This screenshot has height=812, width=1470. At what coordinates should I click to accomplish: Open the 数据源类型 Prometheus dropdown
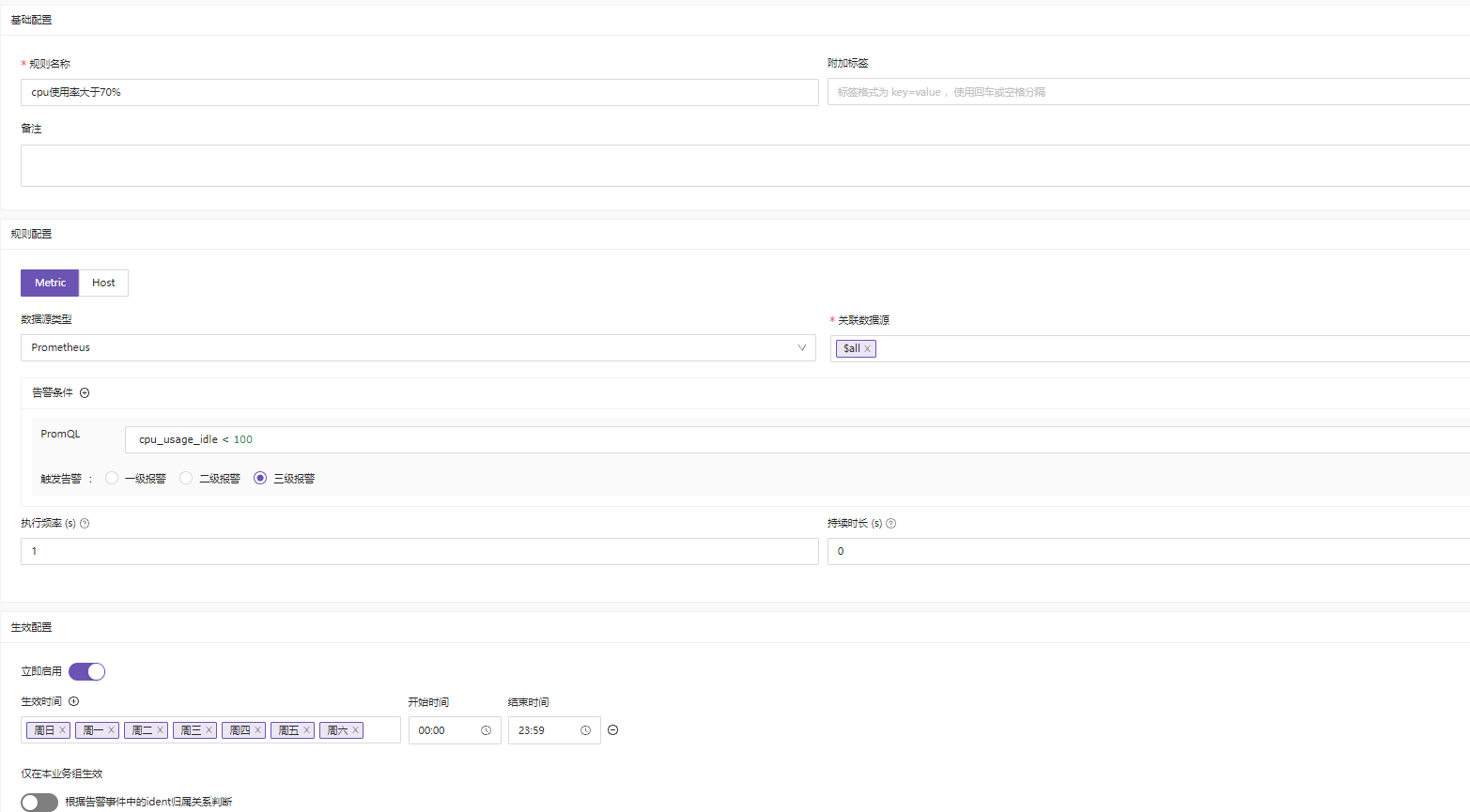tap(418, 348)
